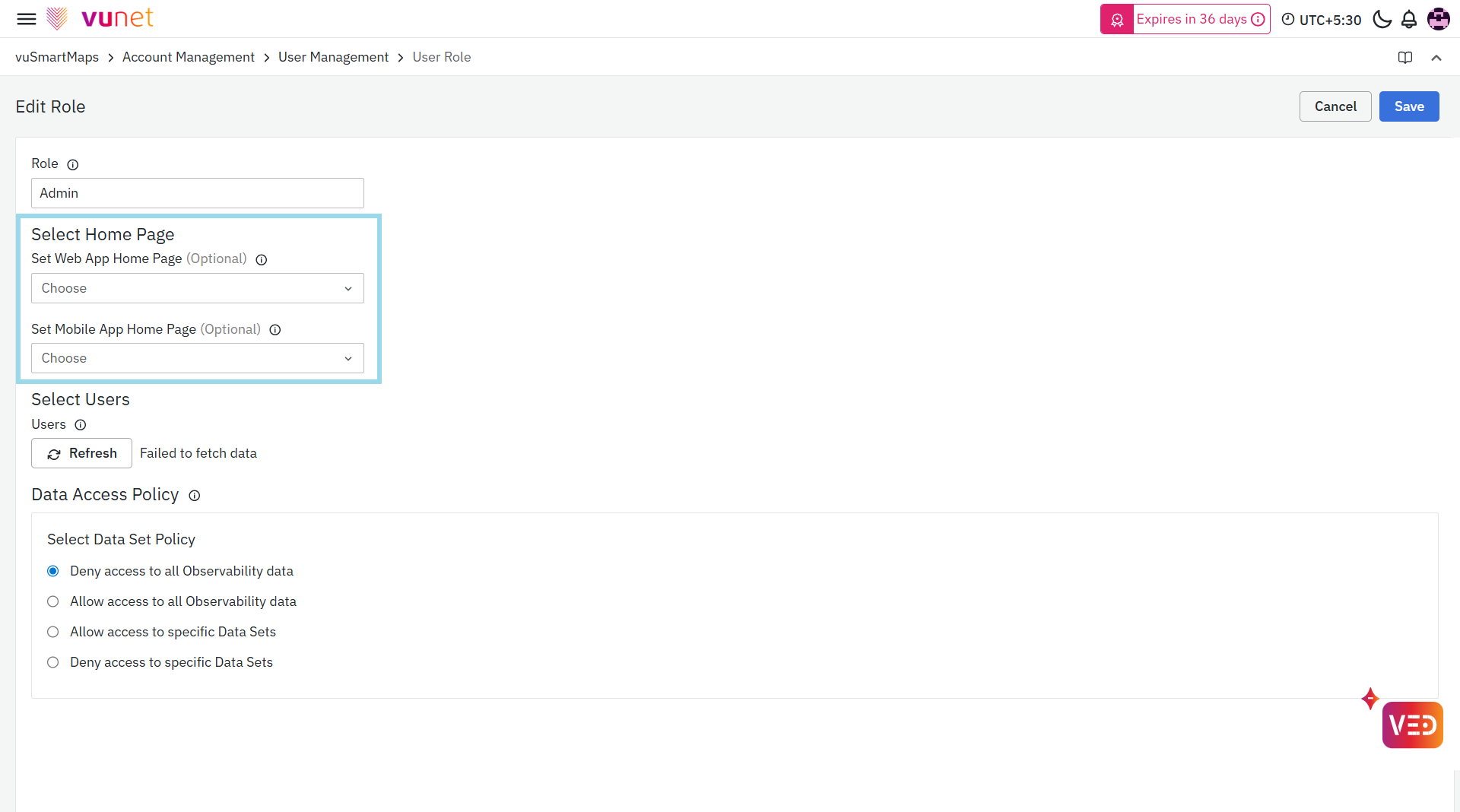Viewport: 1460px width, 812px height.
Task: Open the notifications bell
Action: coord(1409,19)
